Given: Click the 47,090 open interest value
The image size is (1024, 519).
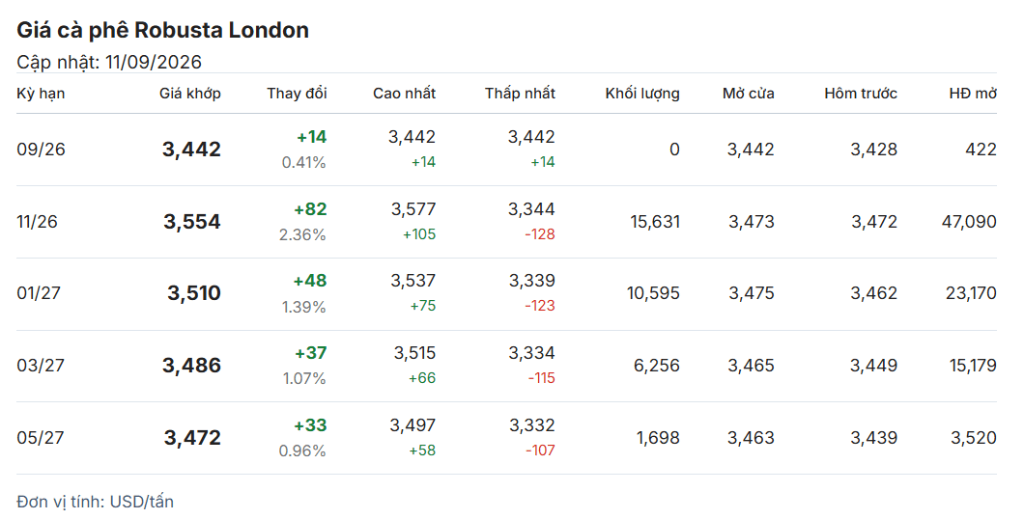Looking at the screenshot, I should pos(969,222).
